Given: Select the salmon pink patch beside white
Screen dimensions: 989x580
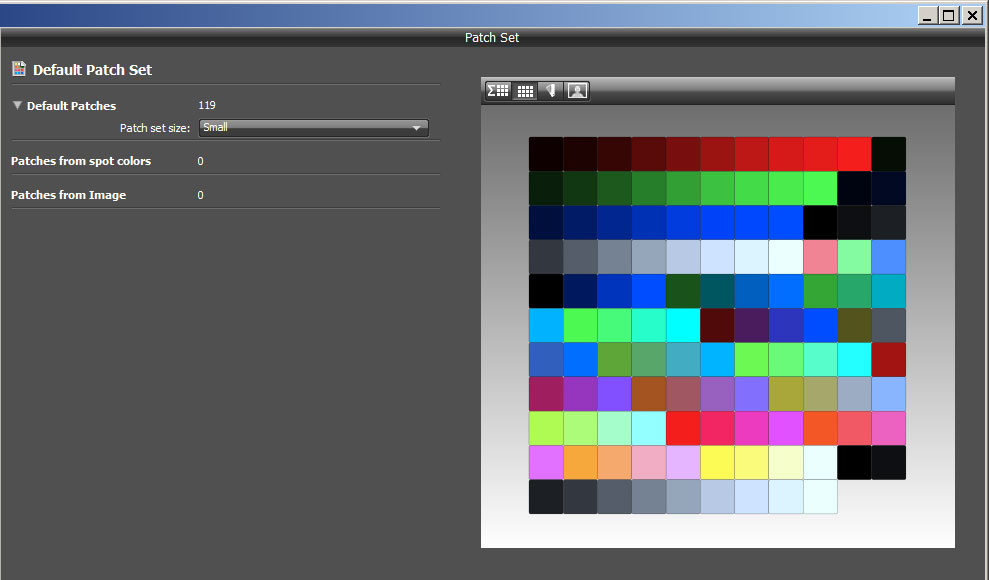Looking at the screenshot, I should click(x=821, y=257).
